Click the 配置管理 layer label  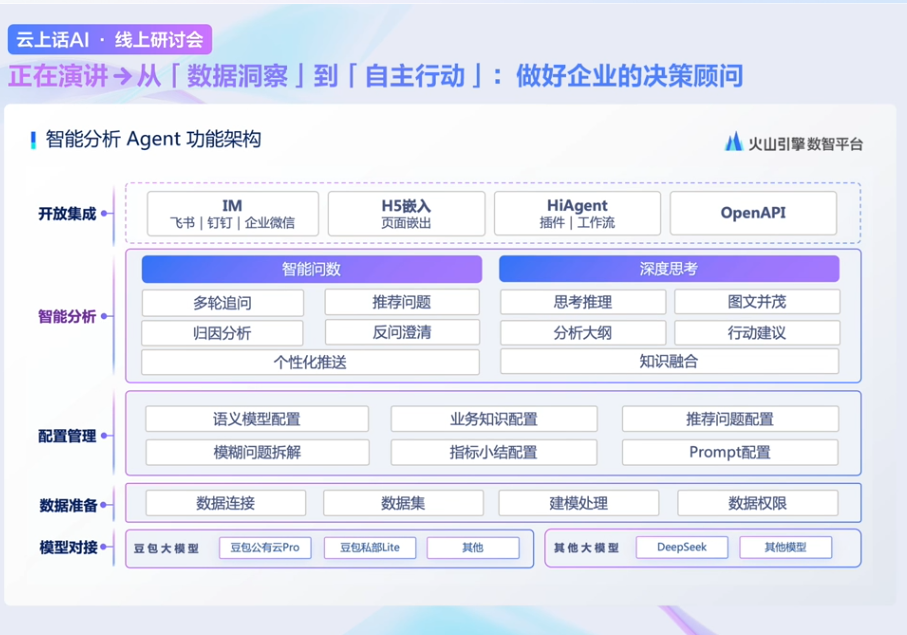pyautogui.click(x=67, y=436)
